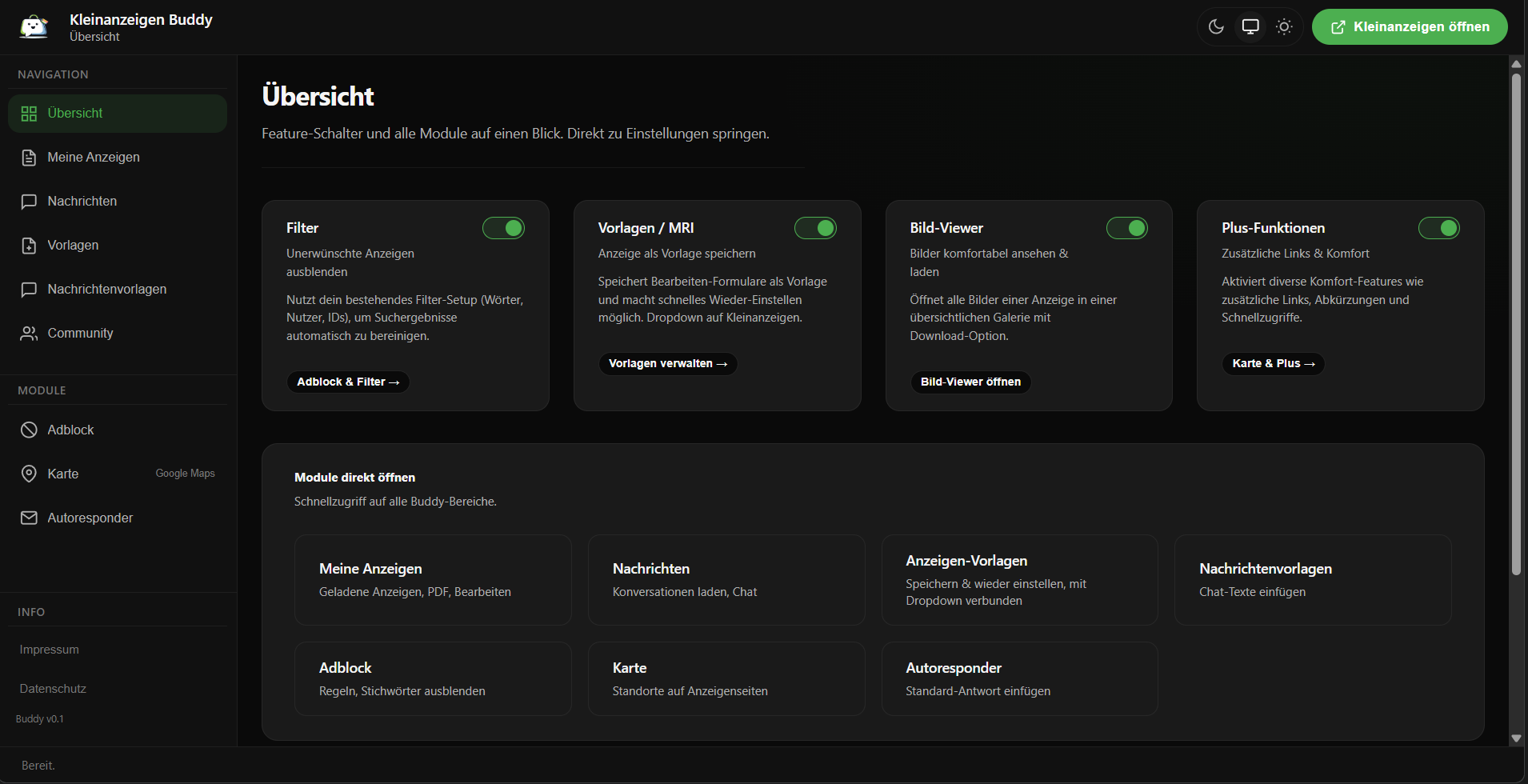The image size is (1528, 784).
Task: Enable dark mode via the moon icon
Action: 1216,26
